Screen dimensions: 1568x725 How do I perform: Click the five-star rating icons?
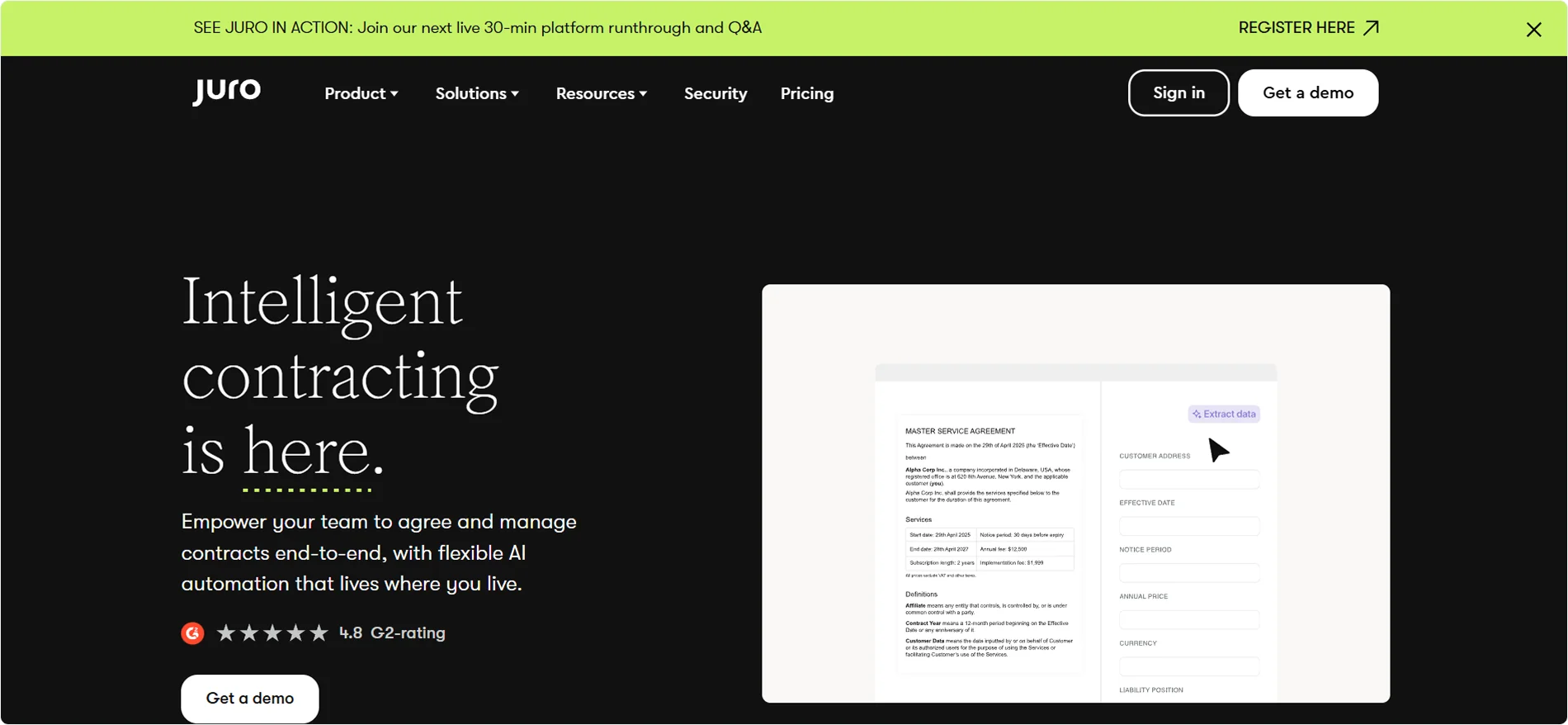click(x=272, y=633)
